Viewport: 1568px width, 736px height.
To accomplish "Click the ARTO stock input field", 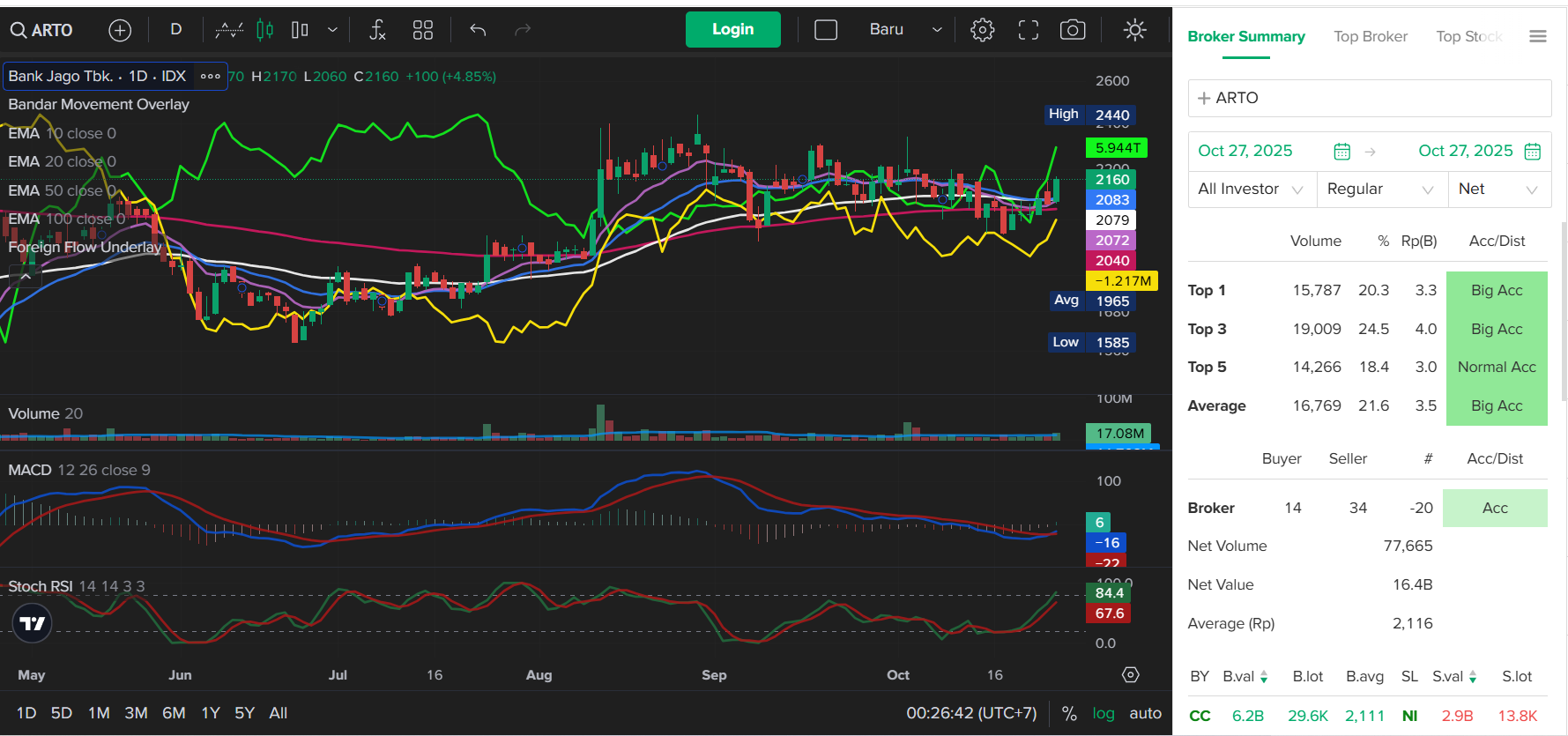I will point(1369,99).
